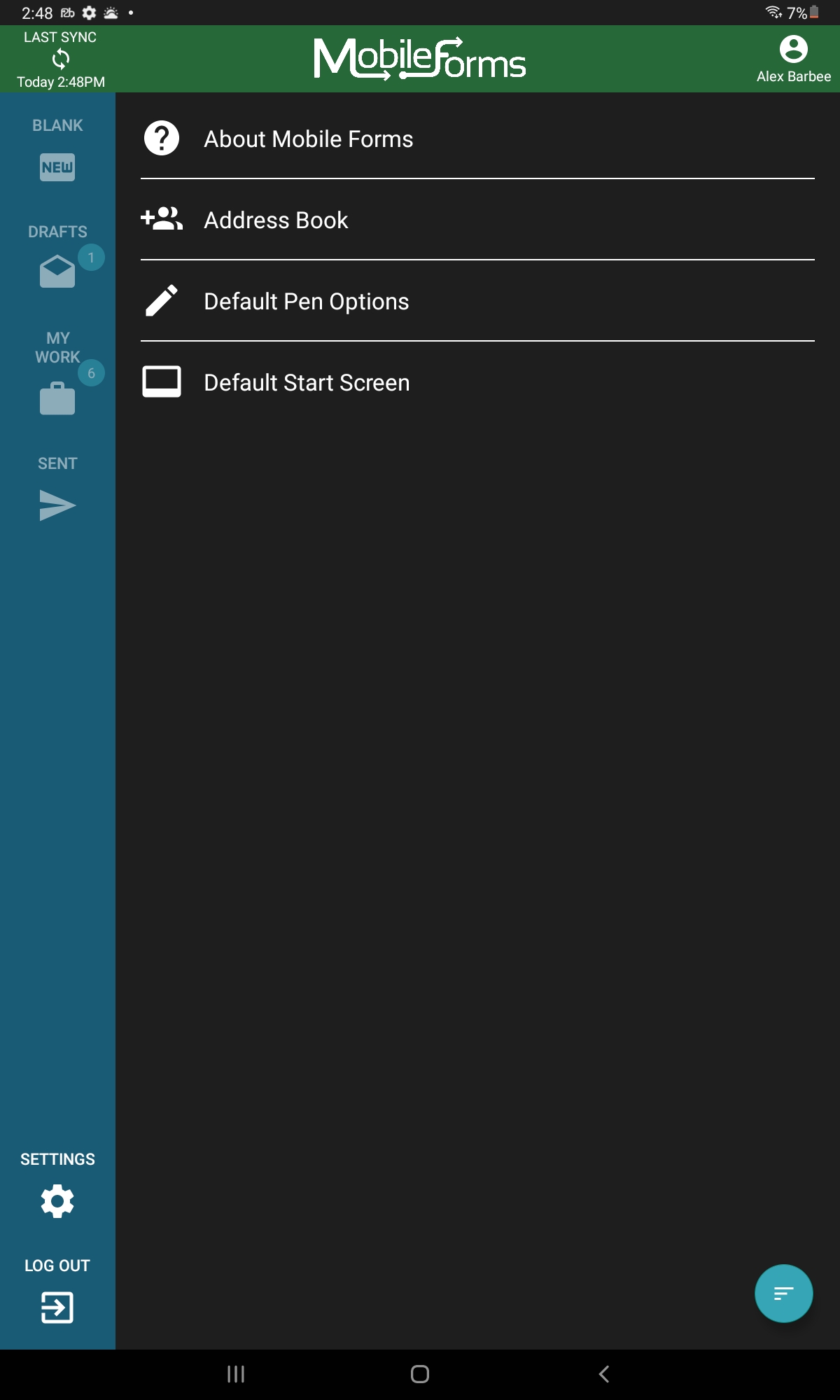Viewport: 840px width, 1400px height.
Task: Open Blank forms via NEW icon
Action: point(57,167)
